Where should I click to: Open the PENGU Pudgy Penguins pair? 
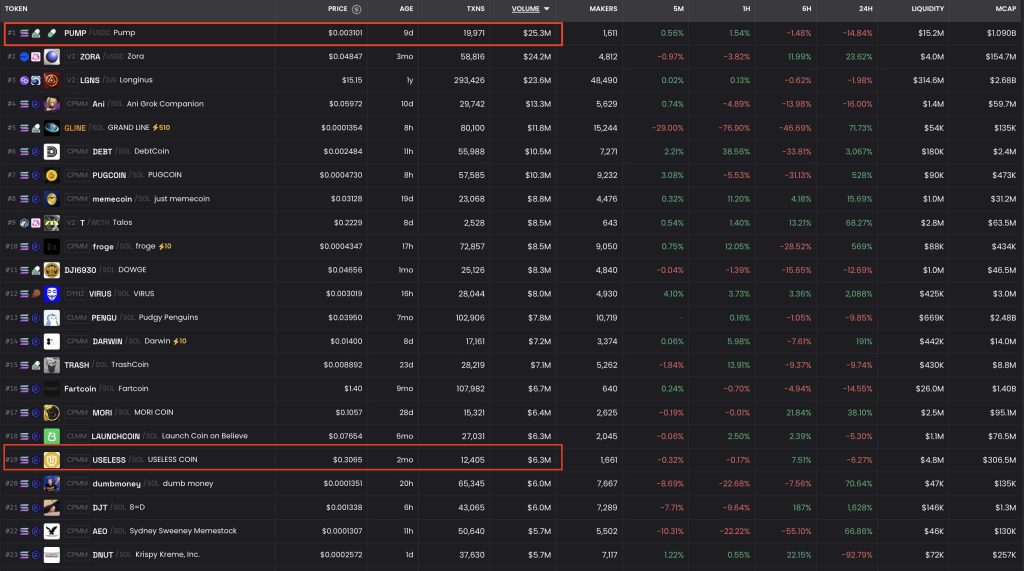[144, 318]
